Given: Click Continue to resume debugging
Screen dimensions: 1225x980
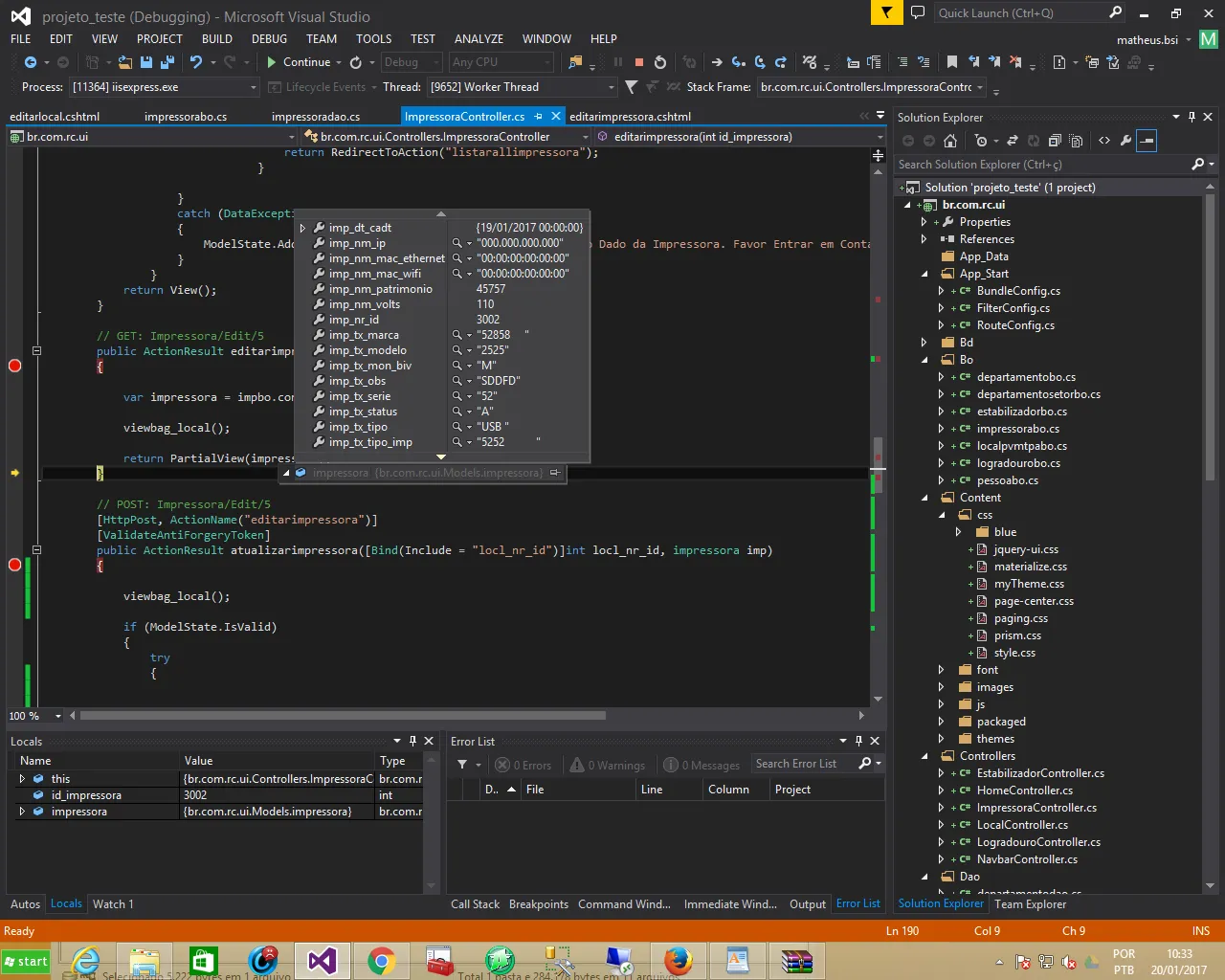Looking at the screenshot, I should point(298,62).
